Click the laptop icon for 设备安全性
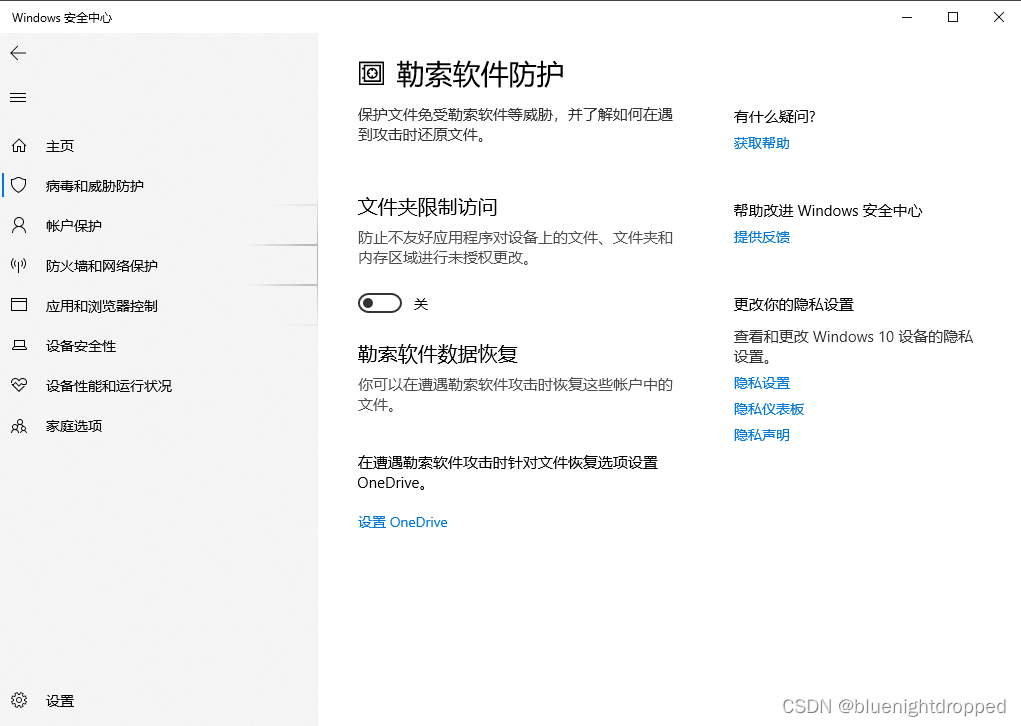 tap(19, 345)
